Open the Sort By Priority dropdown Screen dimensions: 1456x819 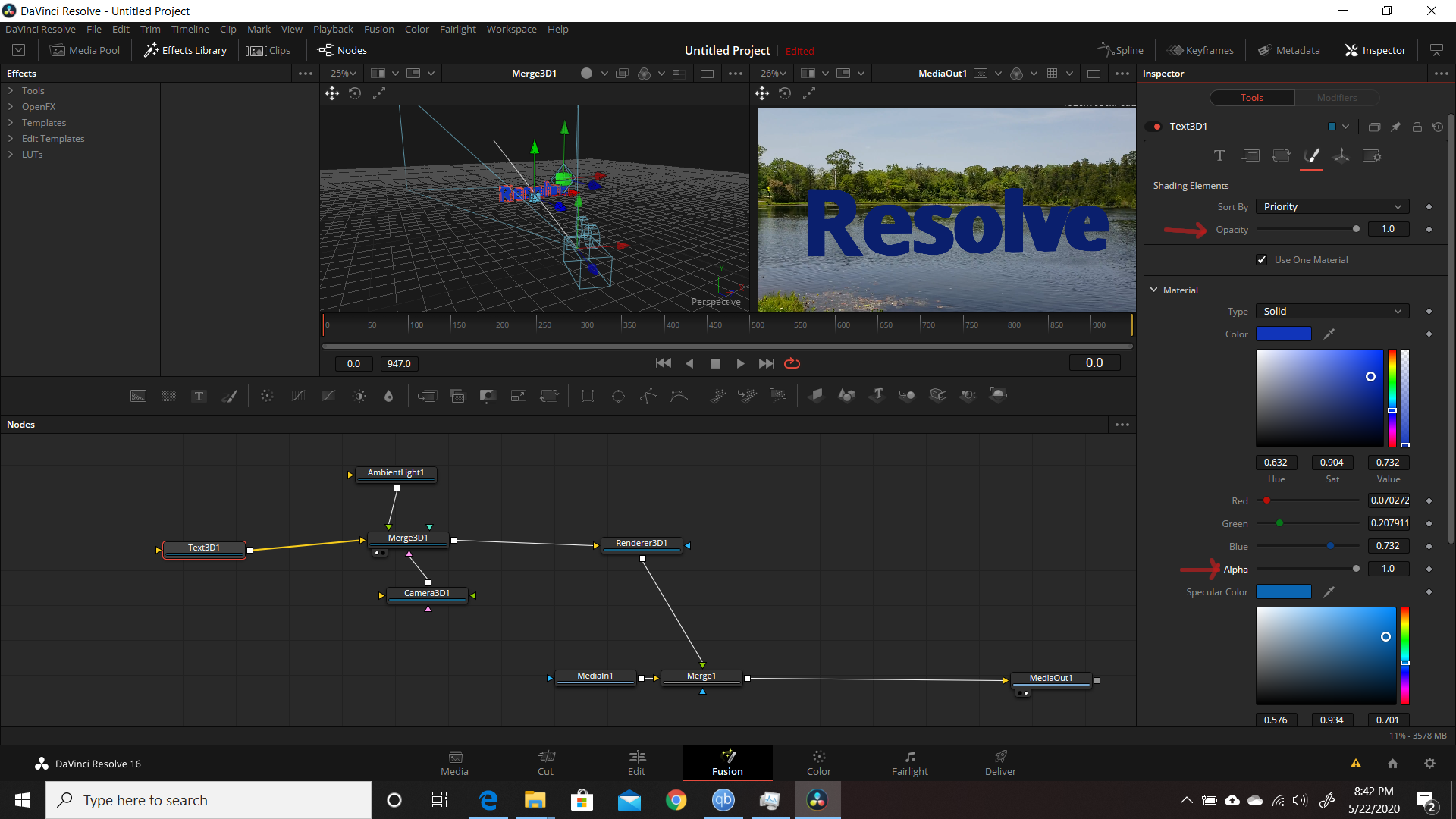tap(1332, 207)
